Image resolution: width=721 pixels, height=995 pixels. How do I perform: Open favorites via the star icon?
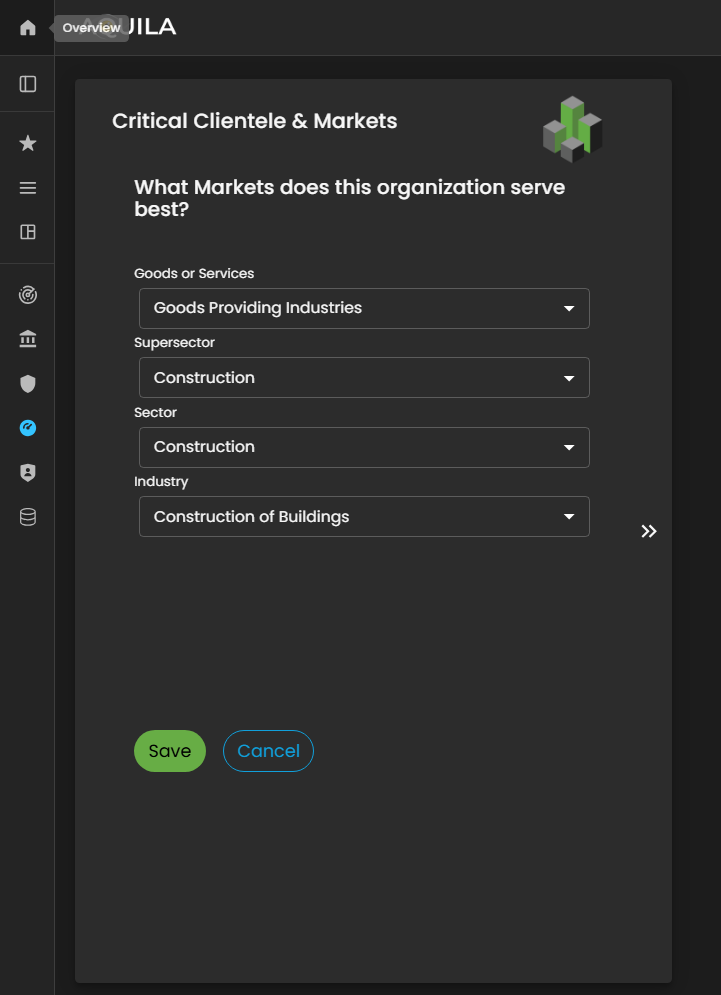point(28,144)
